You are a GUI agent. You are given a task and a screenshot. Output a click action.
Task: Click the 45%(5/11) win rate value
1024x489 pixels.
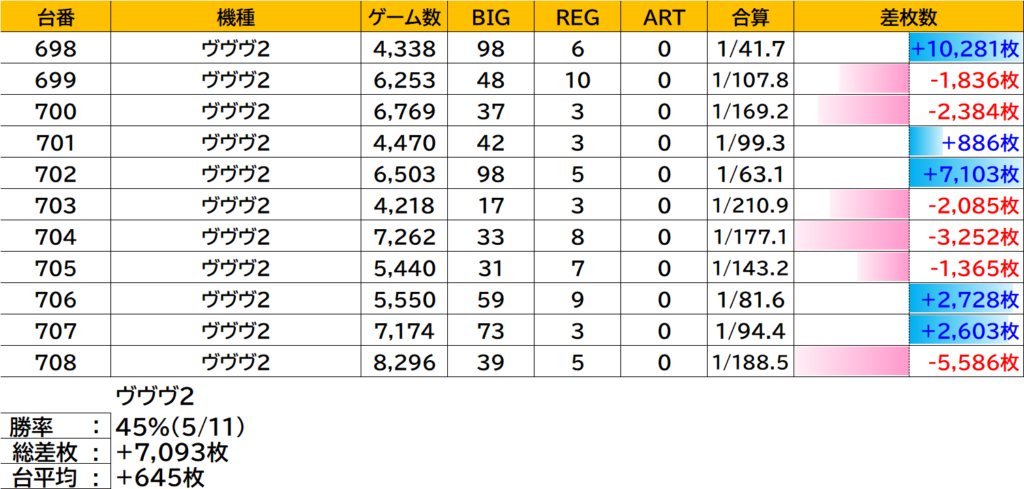pyautogui.click(x=180, y=427)
